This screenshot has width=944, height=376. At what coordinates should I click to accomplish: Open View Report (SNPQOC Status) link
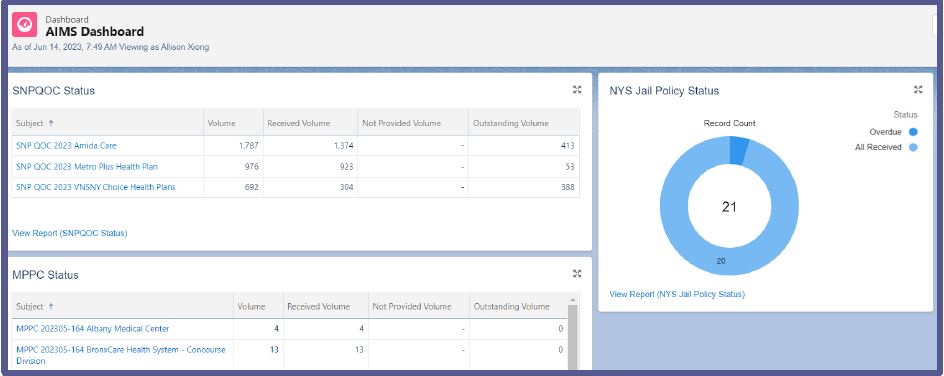tap(70, 233)
